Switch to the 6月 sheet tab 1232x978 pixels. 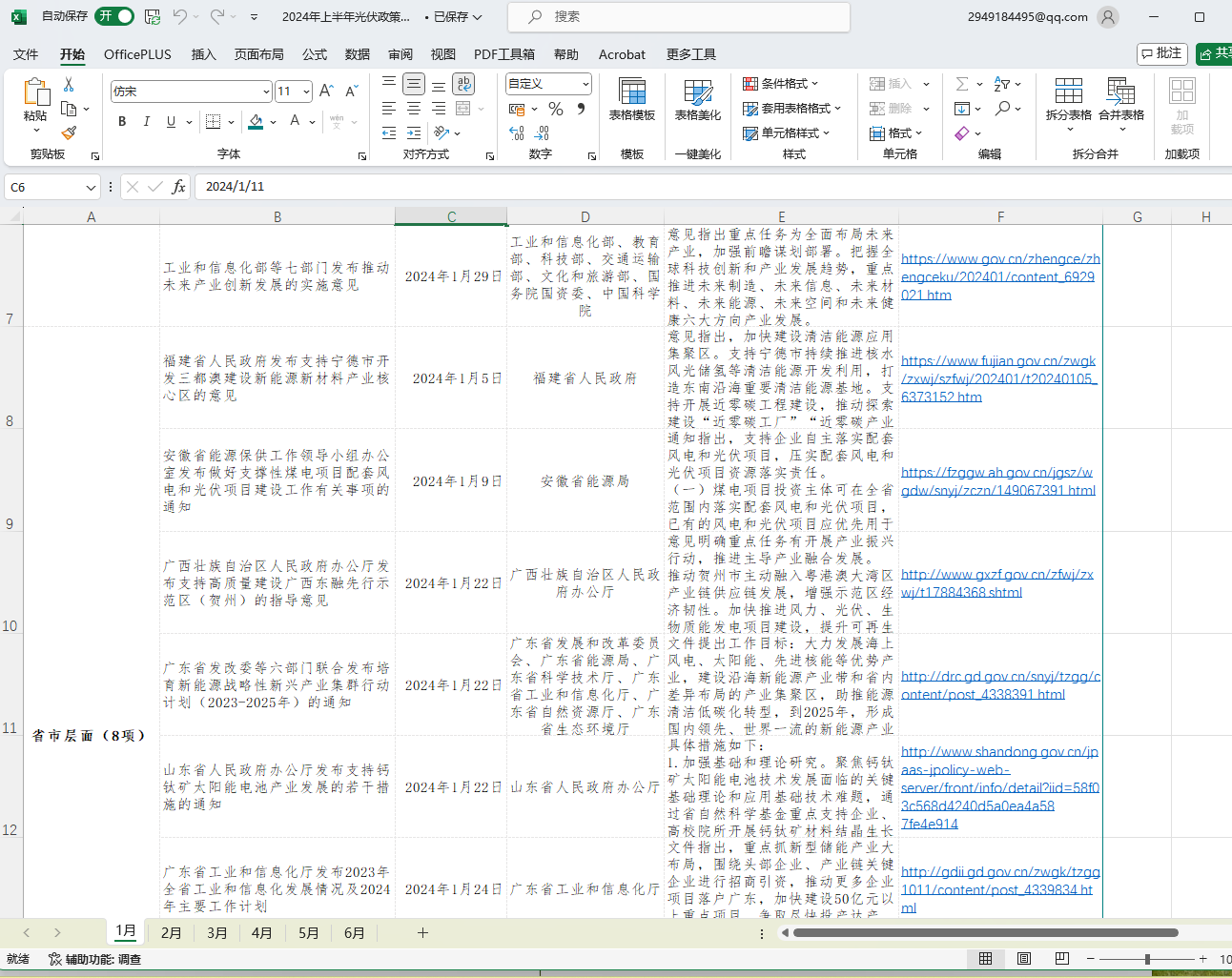pyautogui.click(x=355, y=932)
